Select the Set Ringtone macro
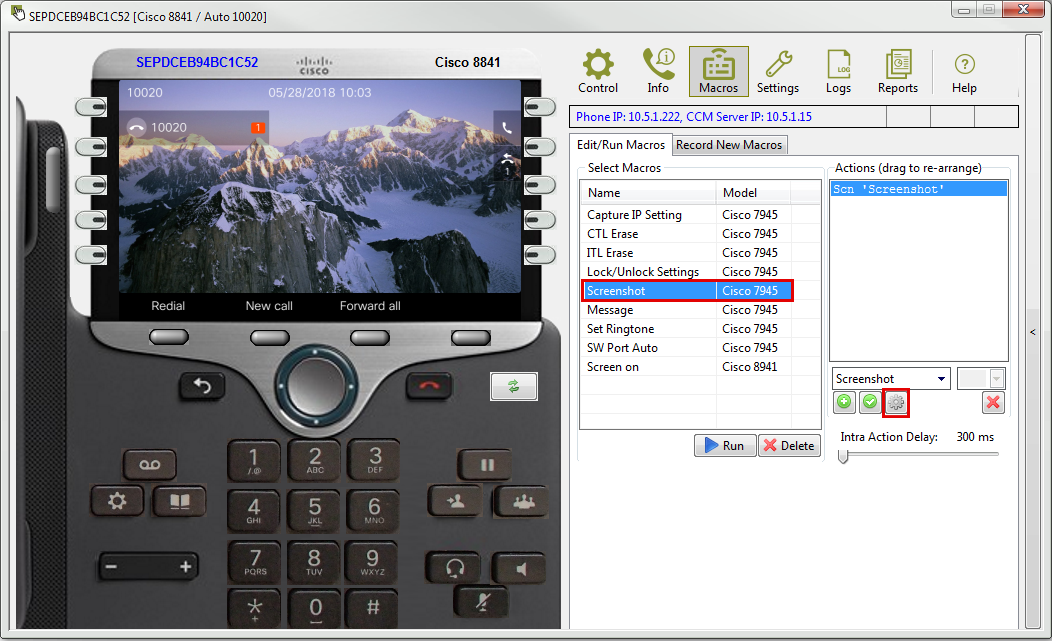 pos(700,329)
